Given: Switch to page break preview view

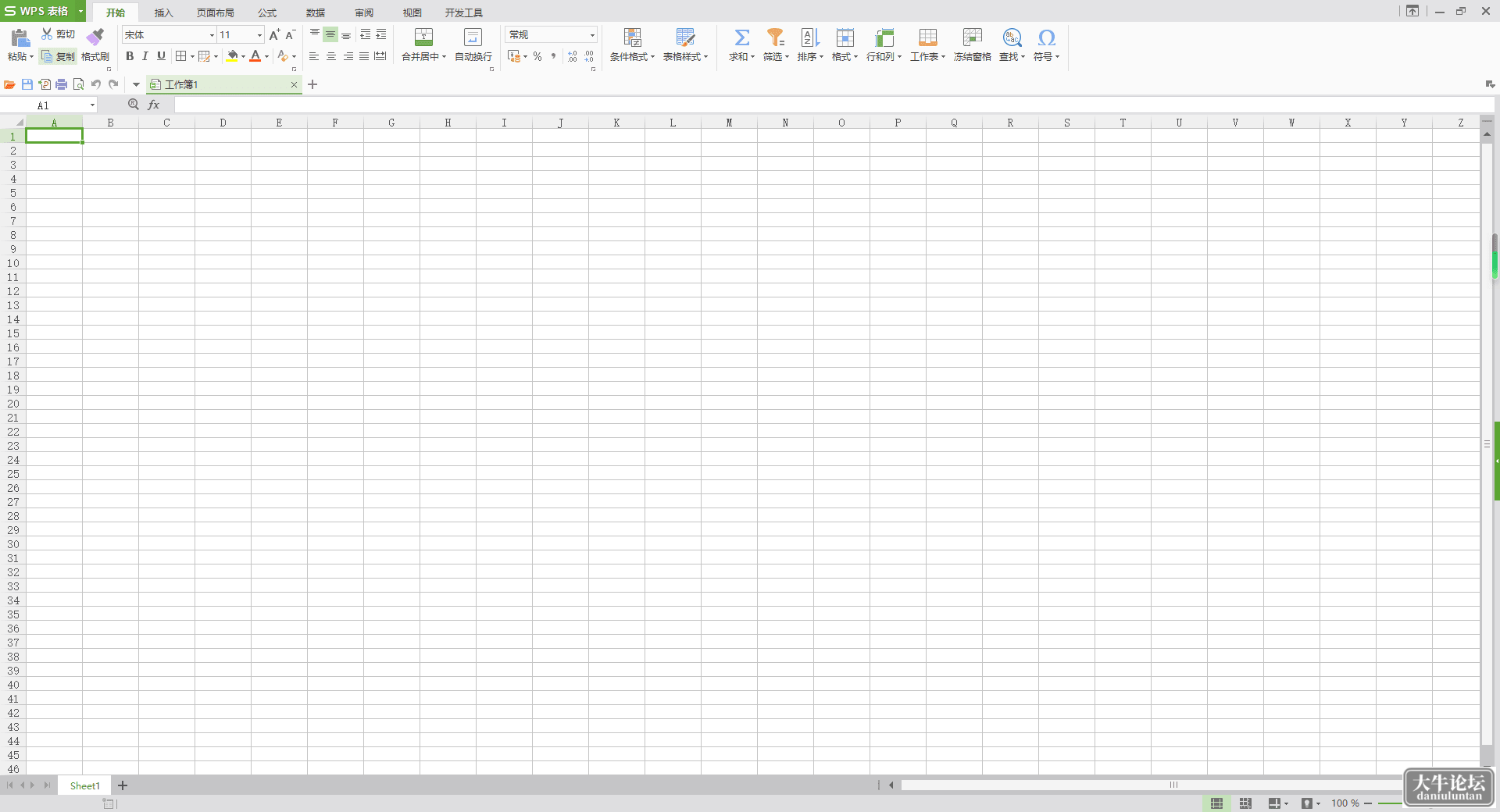Looking at the screenshot, I should [x=1245, y=803].
